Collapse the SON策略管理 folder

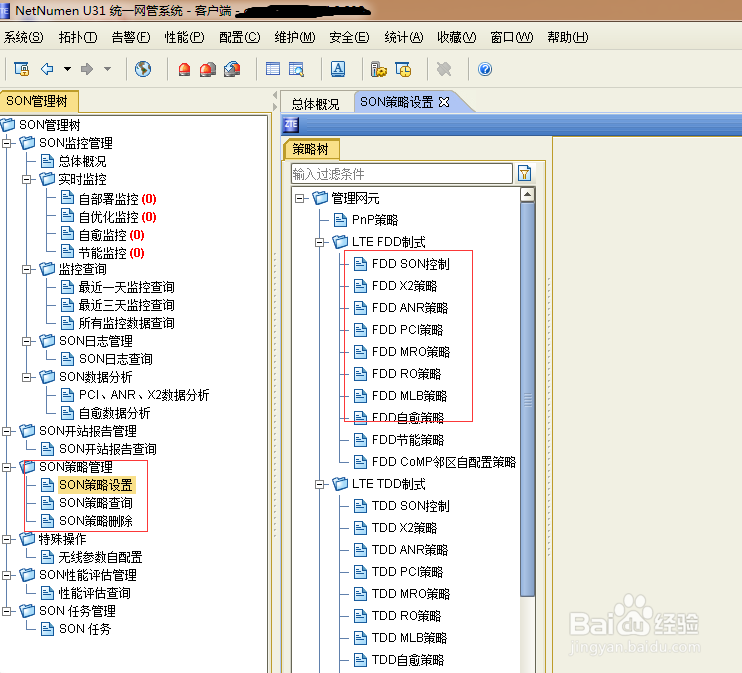[x=7, y=467]
